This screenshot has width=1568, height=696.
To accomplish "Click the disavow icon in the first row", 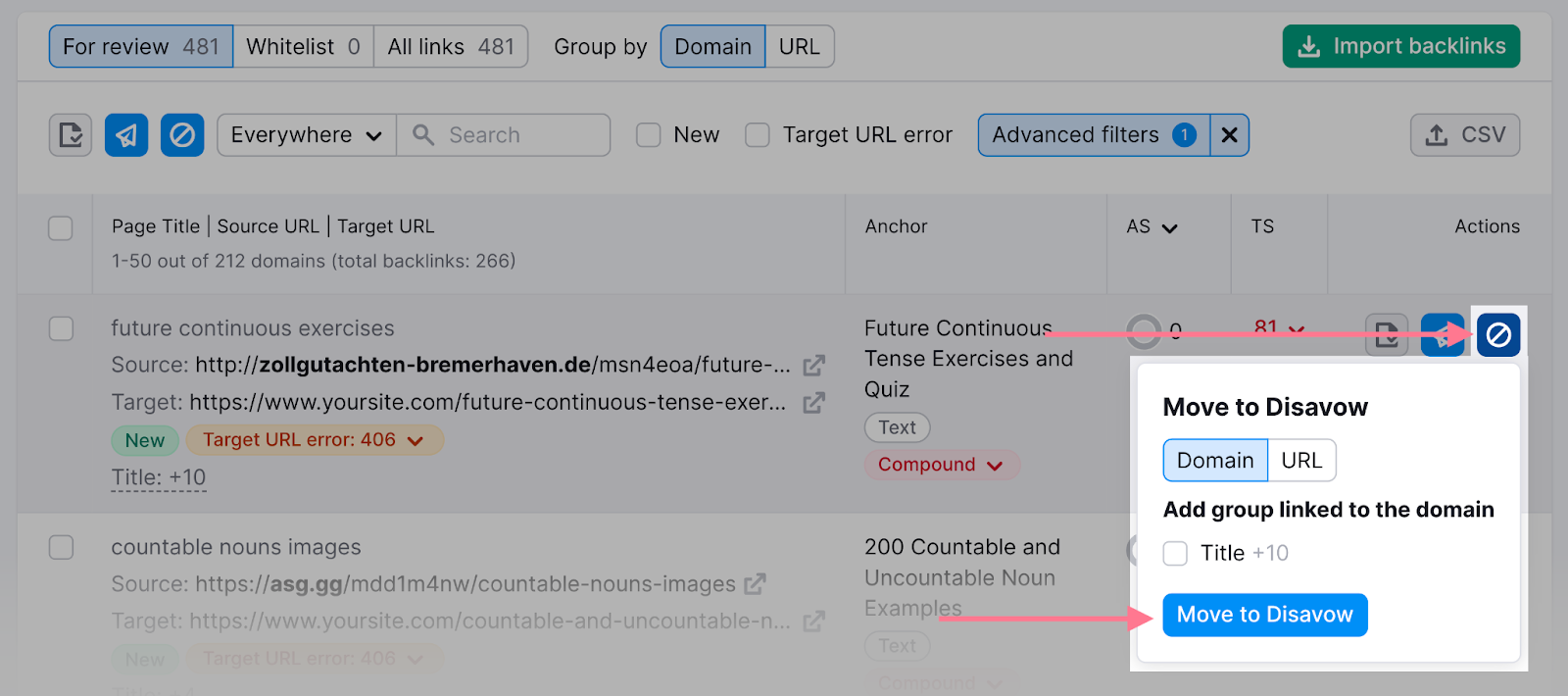I will (x=1497, y=335).
